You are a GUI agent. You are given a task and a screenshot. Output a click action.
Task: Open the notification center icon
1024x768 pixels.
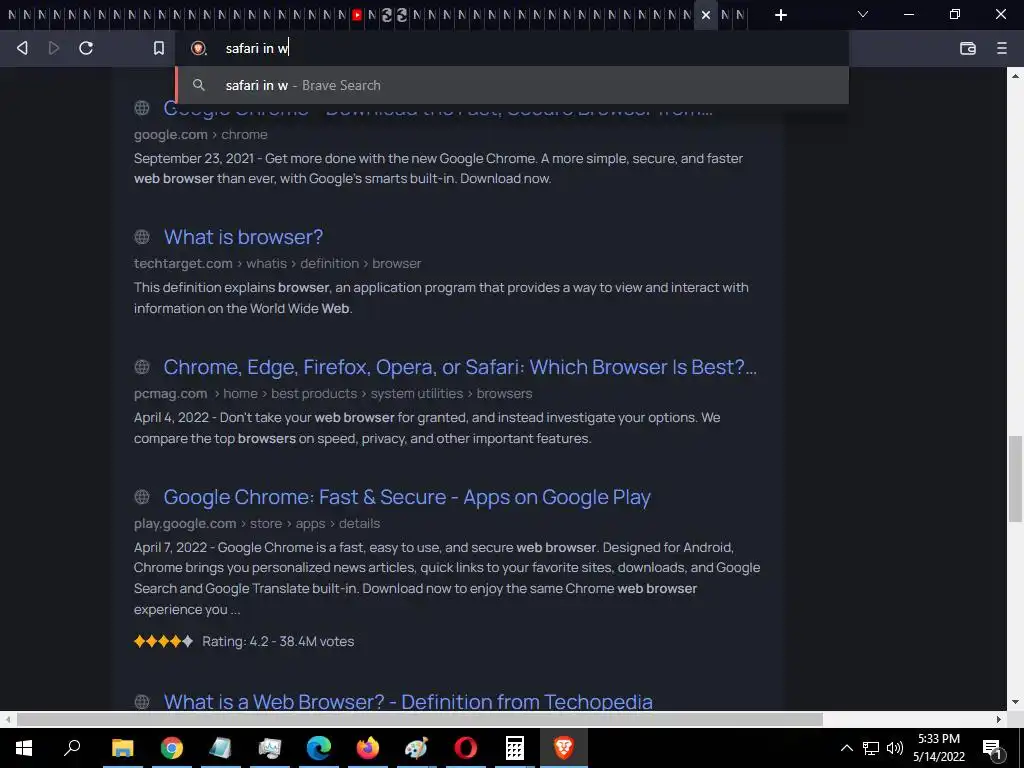(992, 748)
